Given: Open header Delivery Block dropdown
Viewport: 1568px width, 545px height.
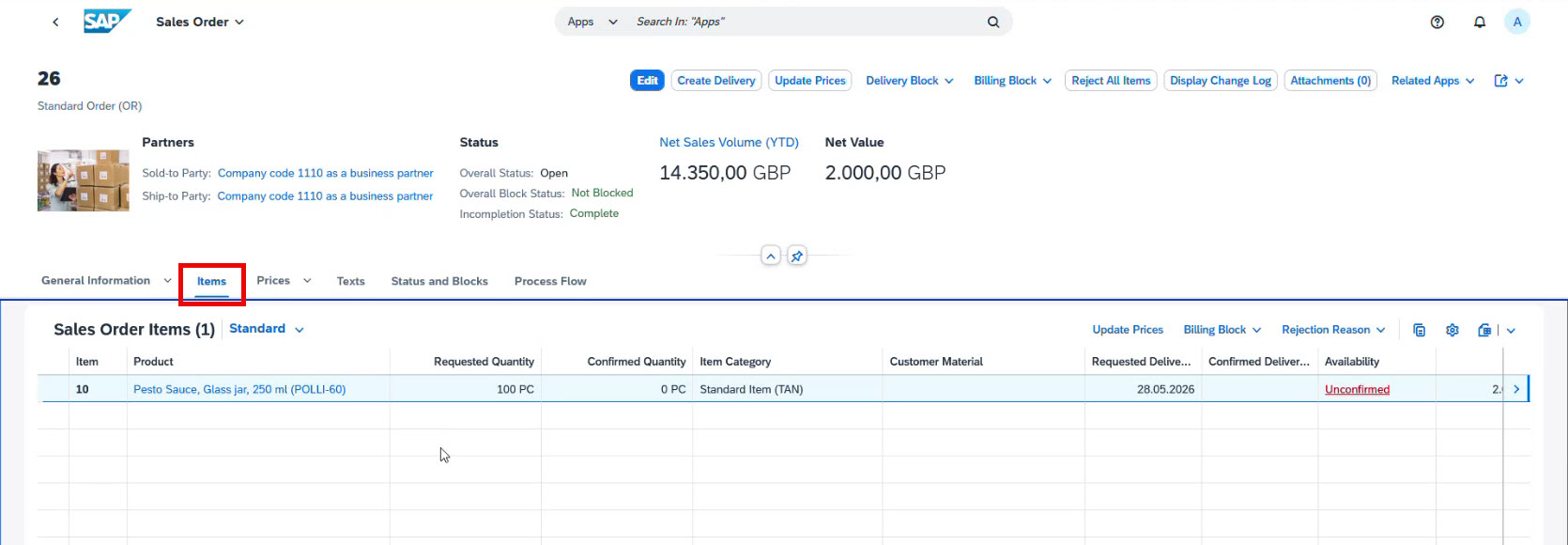Looking at the screenshot, I should click(910, 81).
